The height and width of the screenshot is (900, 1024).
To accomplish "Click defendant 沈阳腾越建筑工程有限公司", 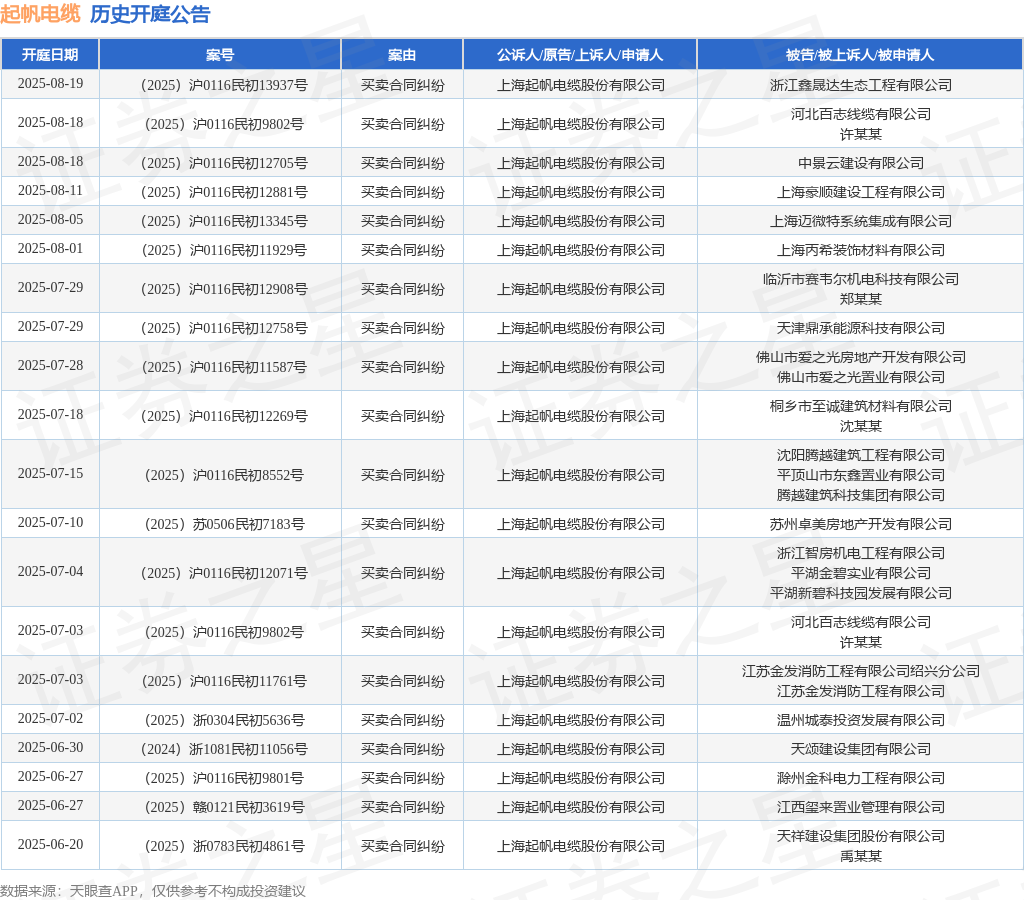I will pos(861,455).
